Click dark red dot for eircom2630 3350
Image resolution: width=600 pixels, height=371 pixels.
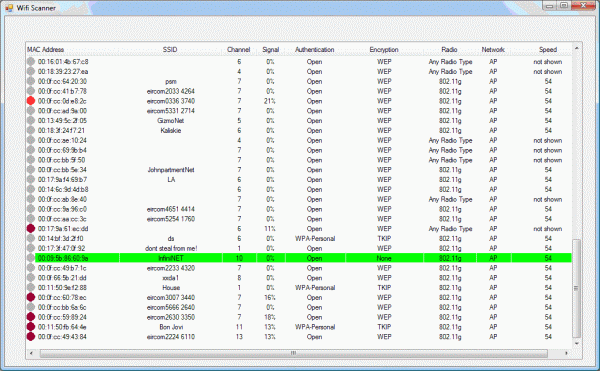coord(31,317)
